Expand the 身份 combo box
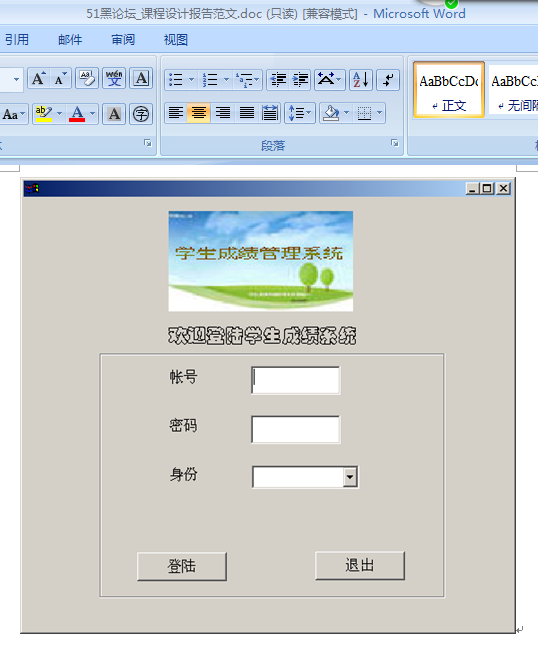The image size is (538, 663). point(350,477)
